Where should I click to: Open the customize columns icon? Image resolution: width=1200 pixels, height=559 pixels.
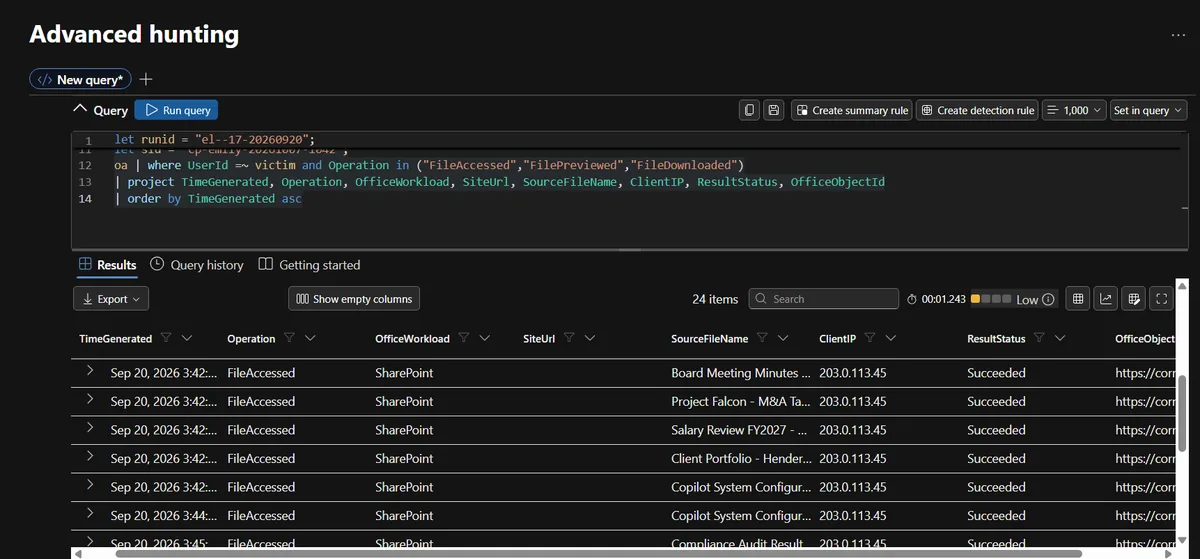pyautogui.click(x=1133, y=298)
